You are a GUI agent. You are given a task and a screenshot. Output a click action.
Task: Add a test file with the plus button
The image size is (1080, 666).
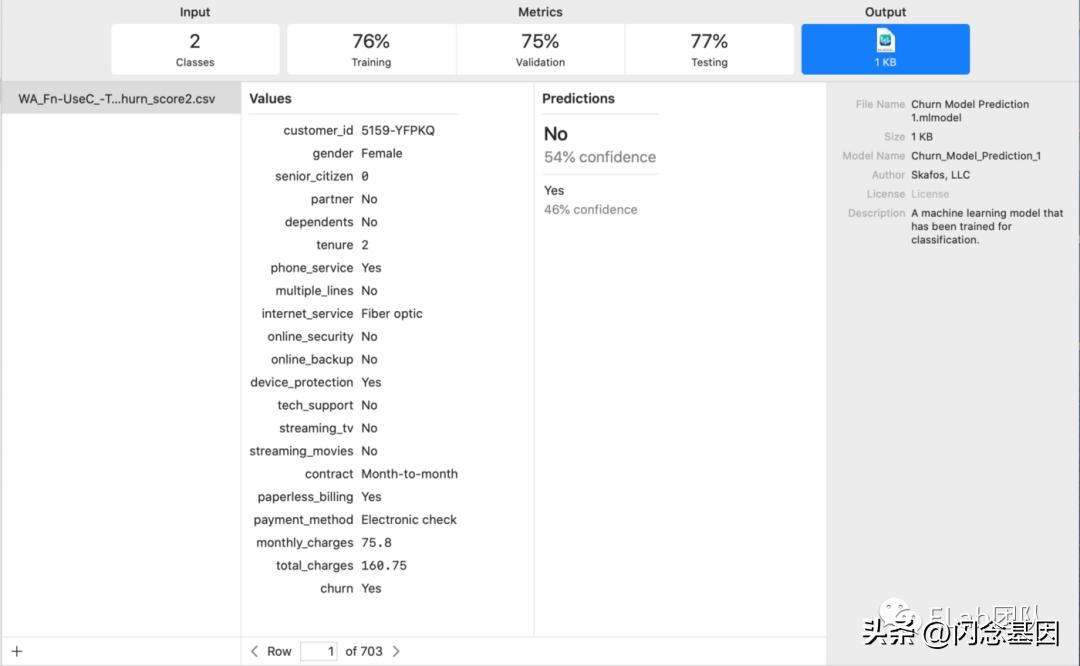(x=17, y=651)
